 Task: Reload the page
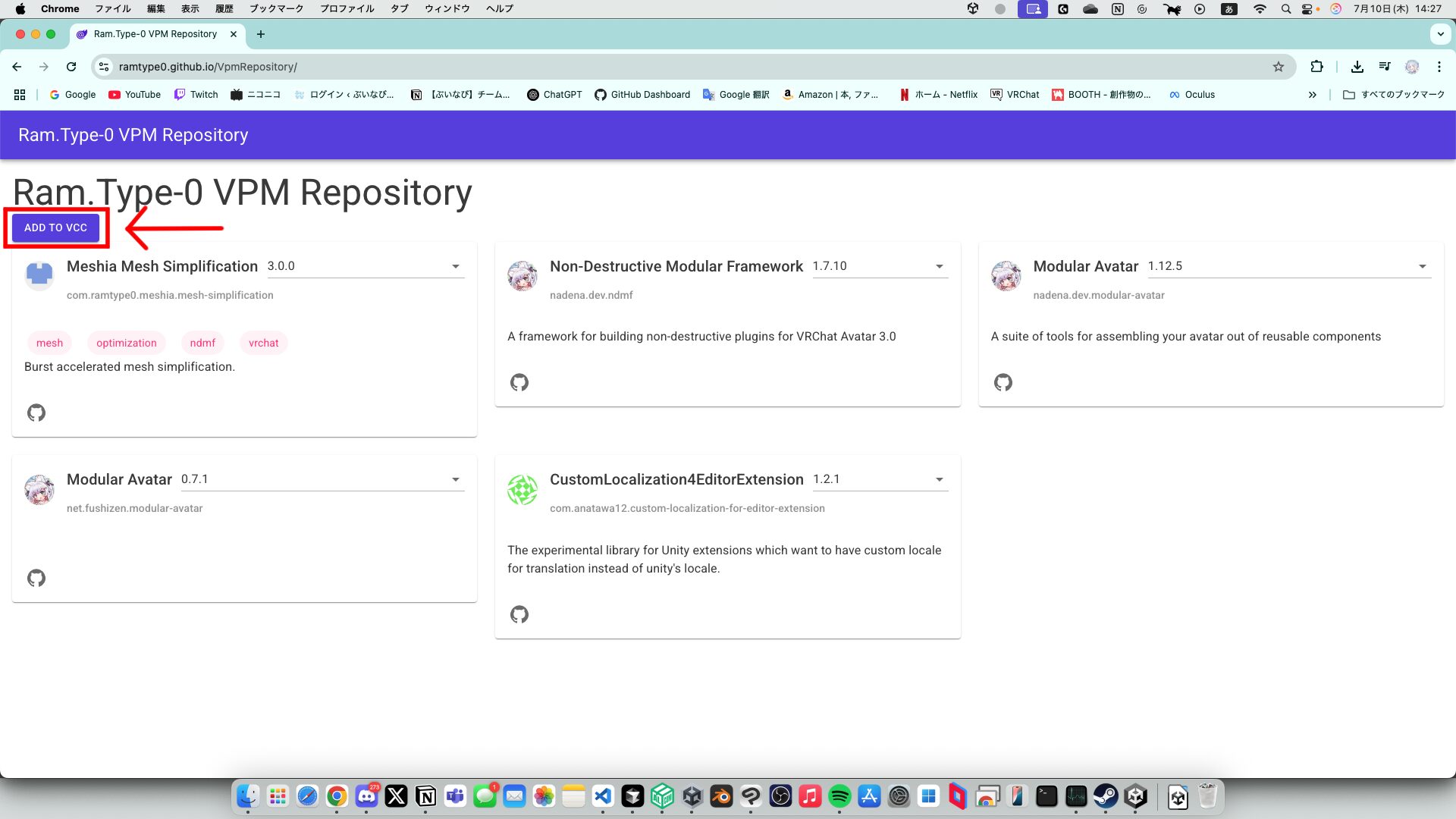pyautogui.click(x=71, y=67)
